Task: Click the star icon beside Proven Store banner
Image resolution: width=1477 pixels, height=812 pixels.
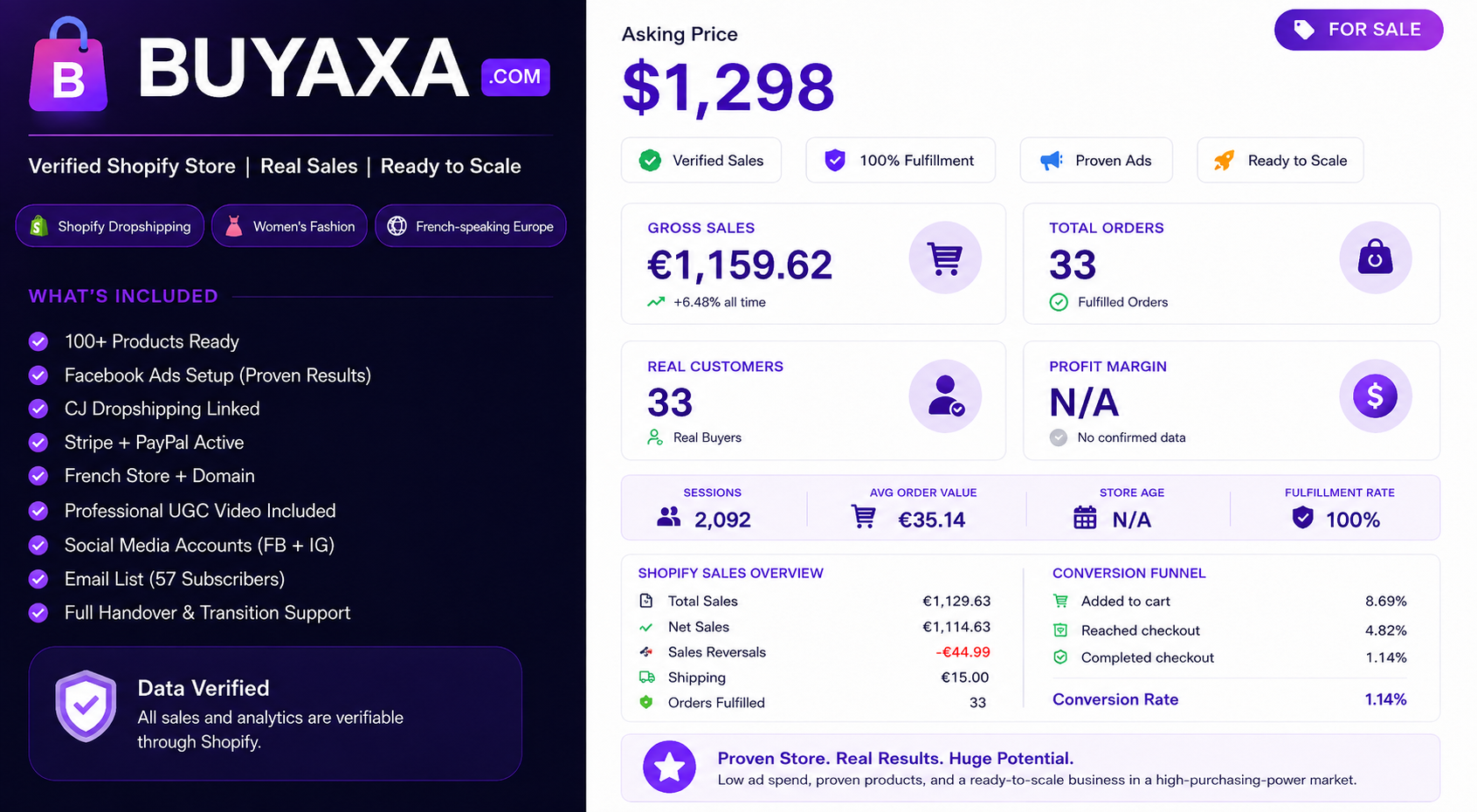Action: click(669, 767)
